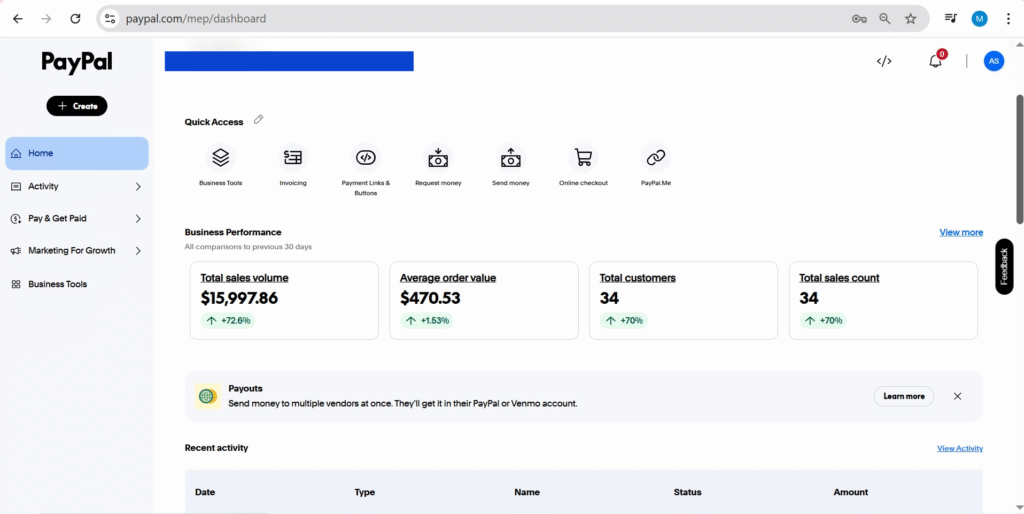Click the Send money icon
The height and width of the screenshot is (514, 1024).
point(510,158)
